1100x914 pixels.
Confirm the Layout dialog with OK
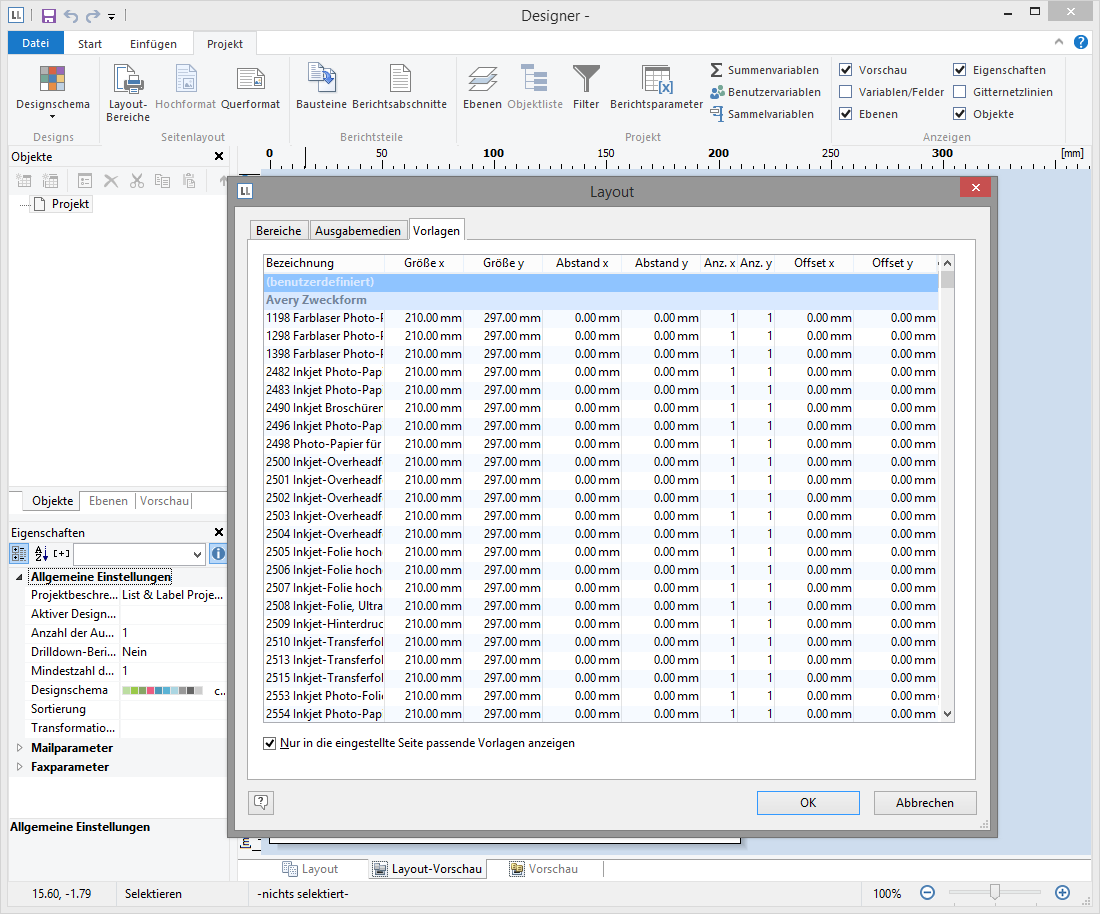click(x=808, y=803)
